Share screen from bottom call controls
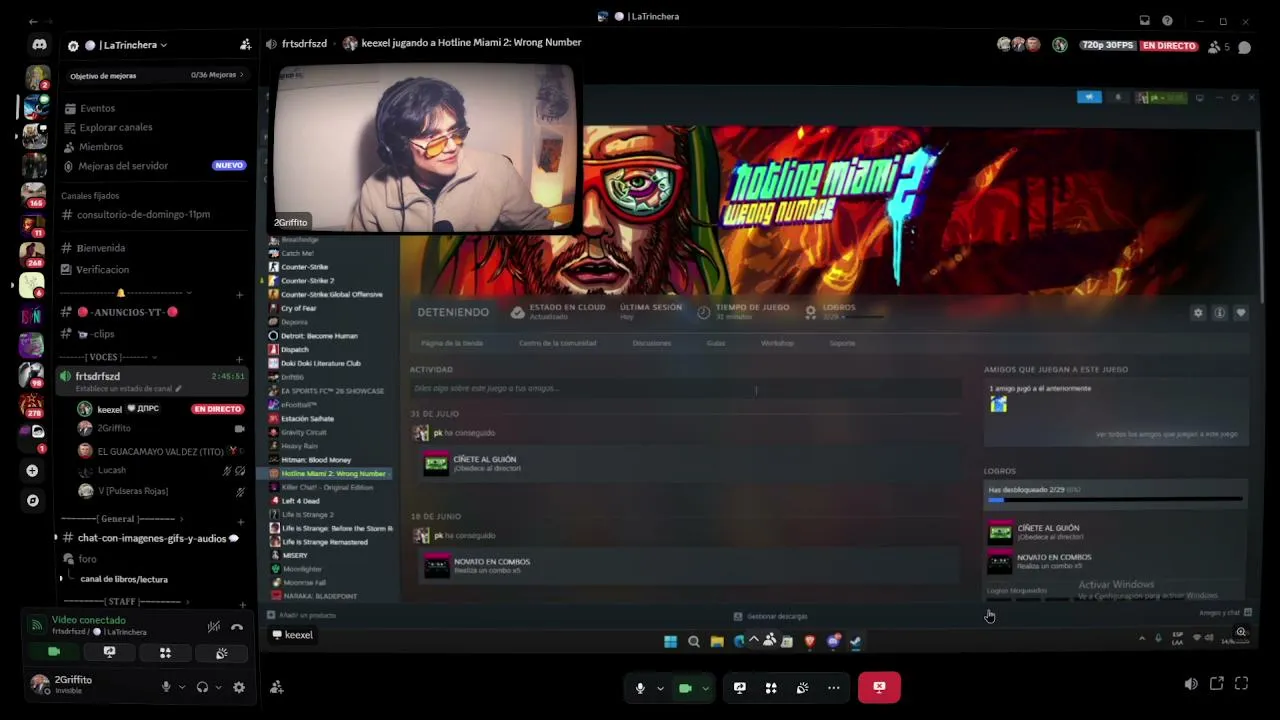 coord(740,688)
